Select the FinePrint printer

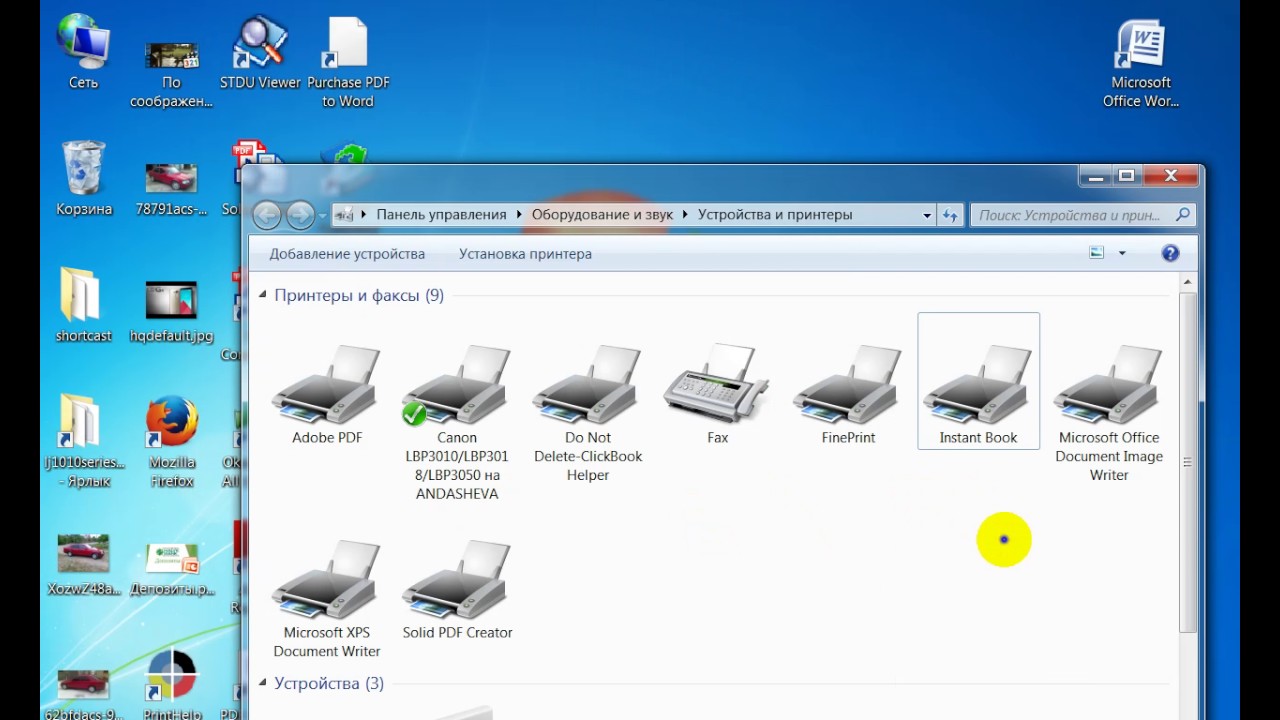(848, 394)
